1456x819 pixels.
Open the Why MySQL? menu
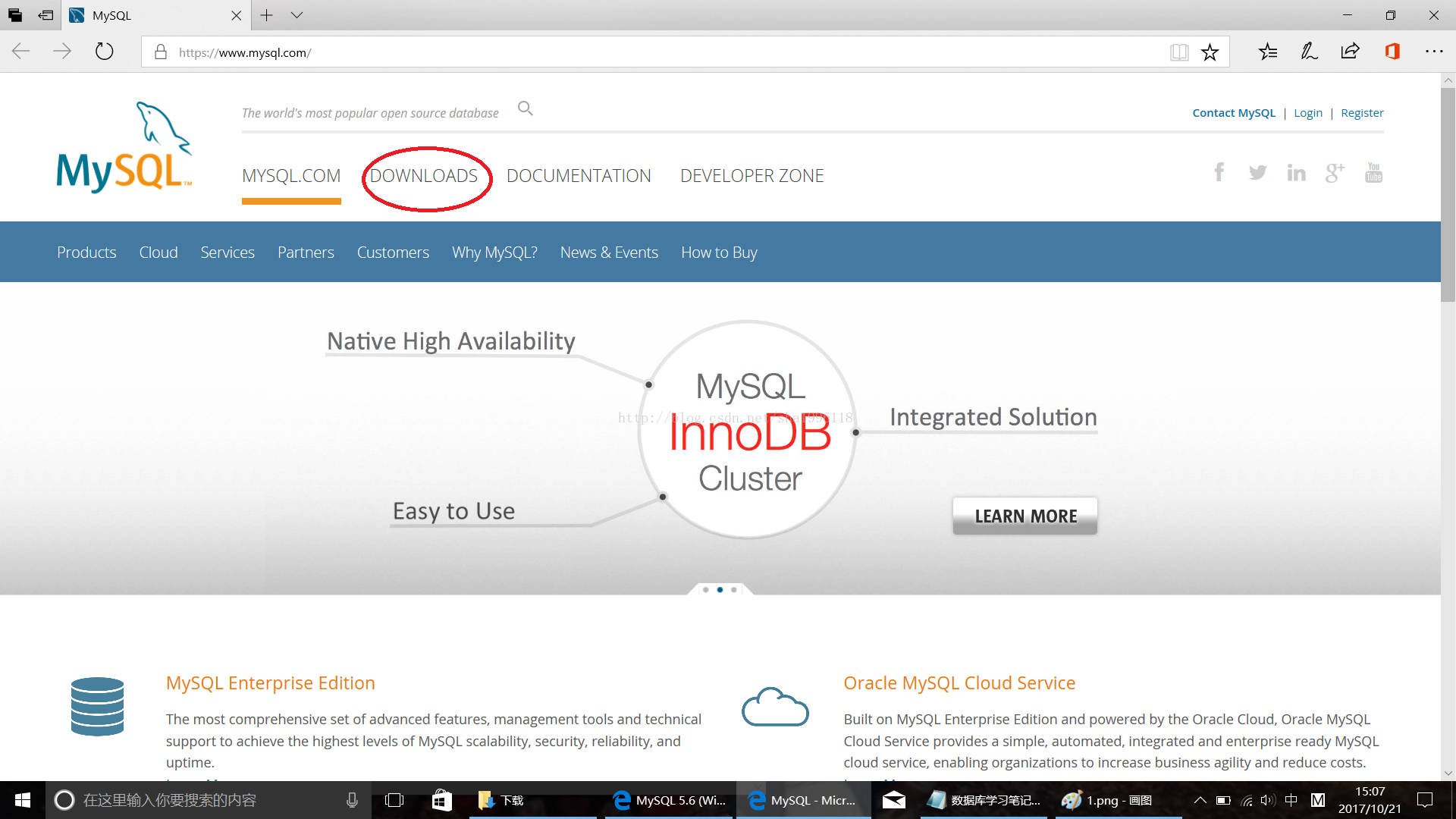click(x=494, y=253)
